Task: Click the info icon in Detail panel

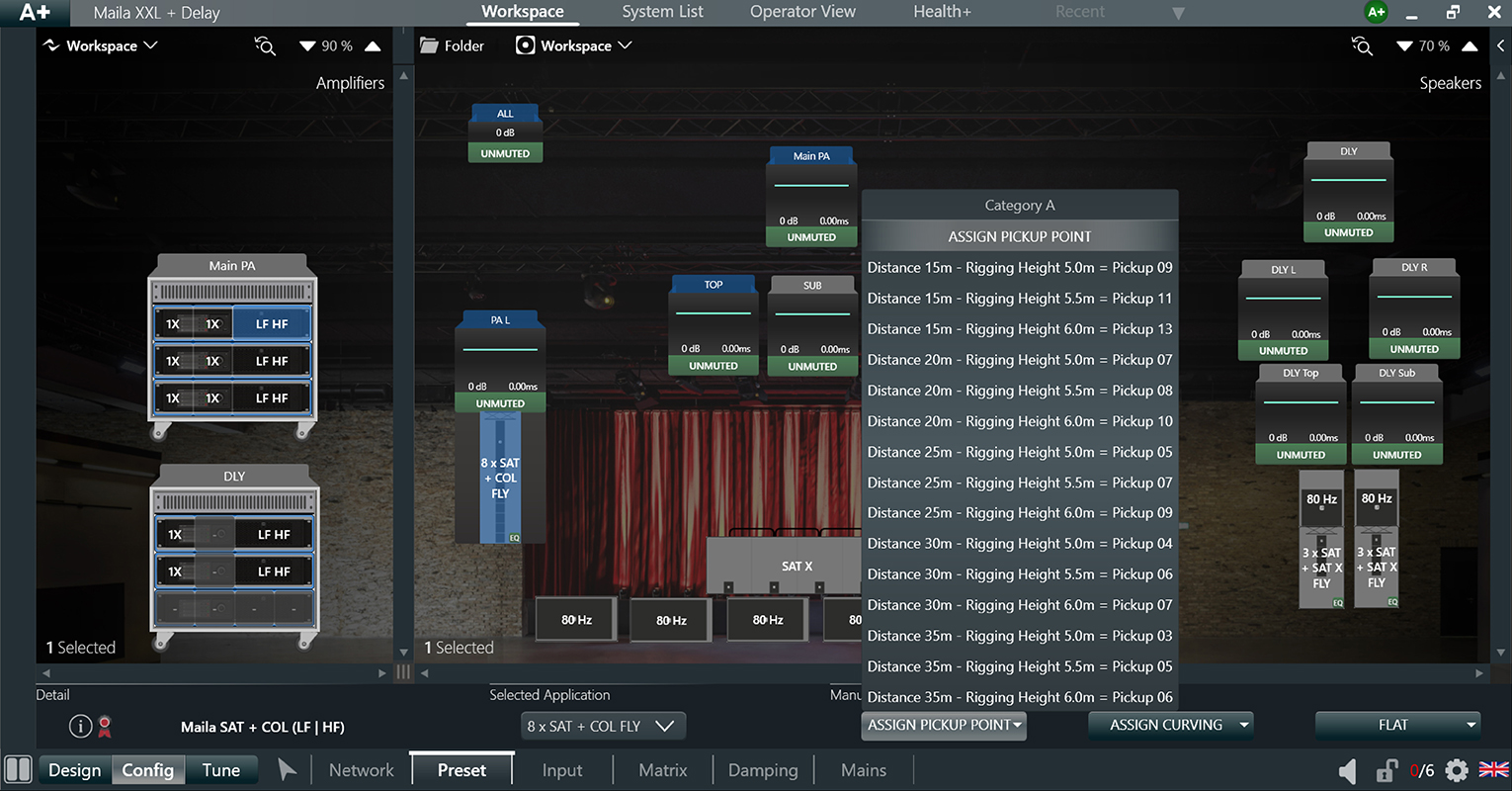Action: 80,727
